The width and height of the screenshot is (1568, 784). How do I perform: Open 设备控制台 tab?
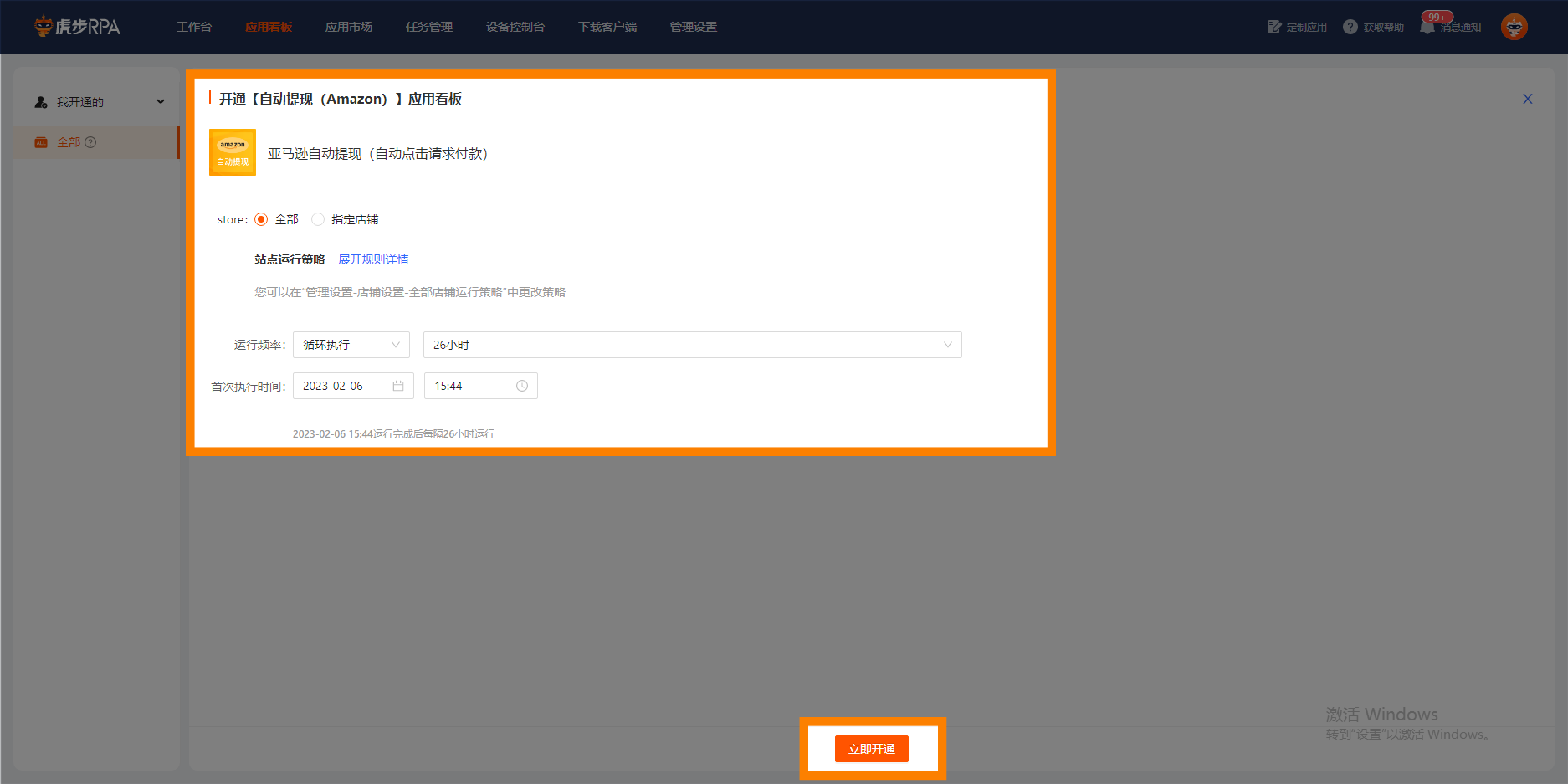(515, 27)
